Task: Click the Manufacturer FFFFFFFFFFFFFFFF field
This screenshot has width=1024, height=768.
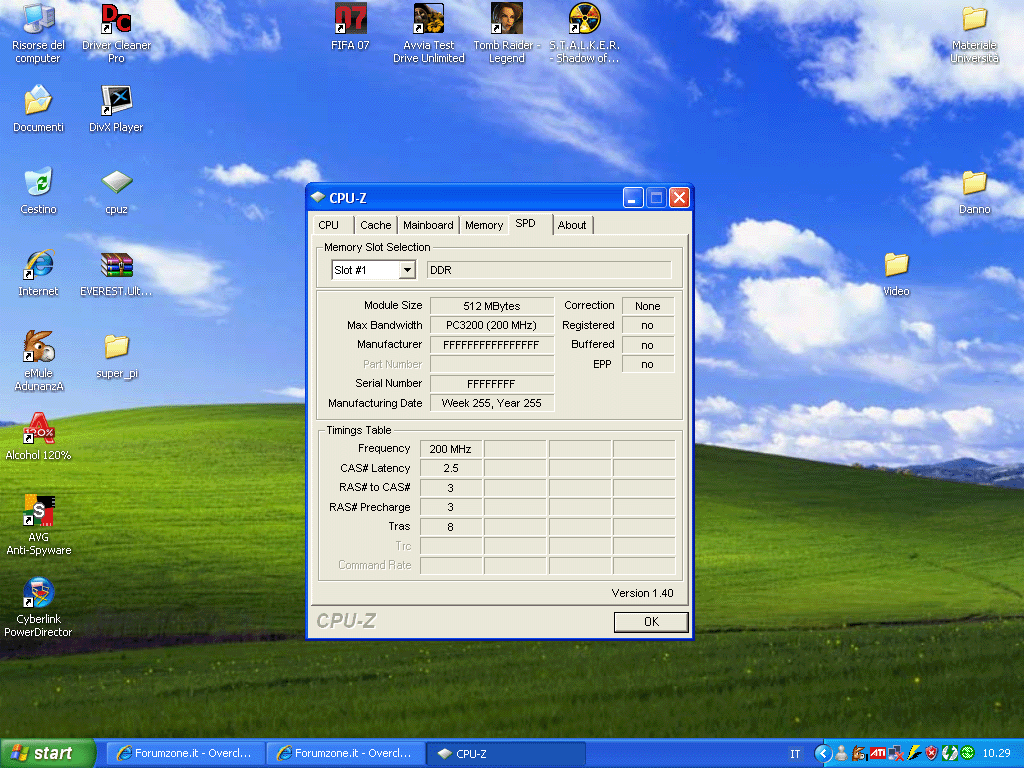Action: tap(492, 345)
